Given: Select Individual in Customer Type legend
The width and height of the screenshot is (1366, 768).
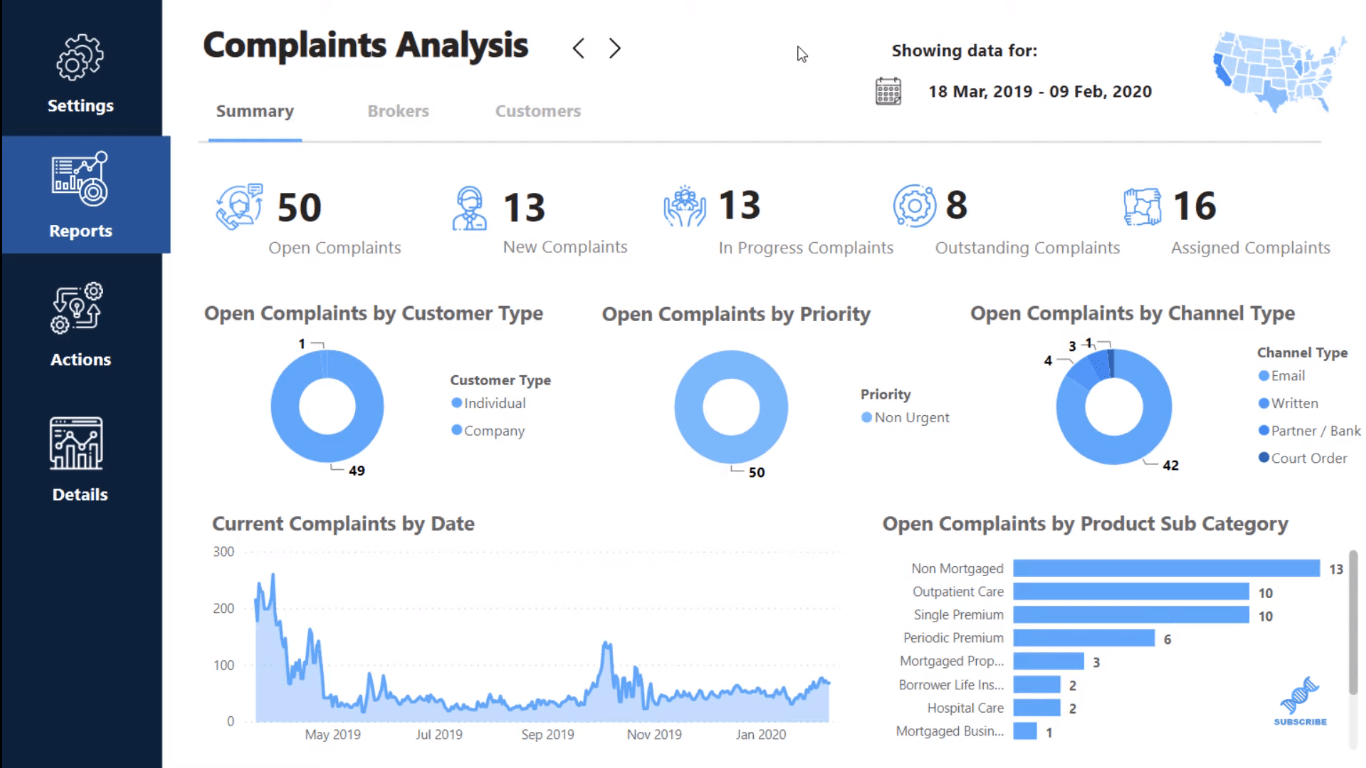Looking at the screenshot, I should (489, 403).
